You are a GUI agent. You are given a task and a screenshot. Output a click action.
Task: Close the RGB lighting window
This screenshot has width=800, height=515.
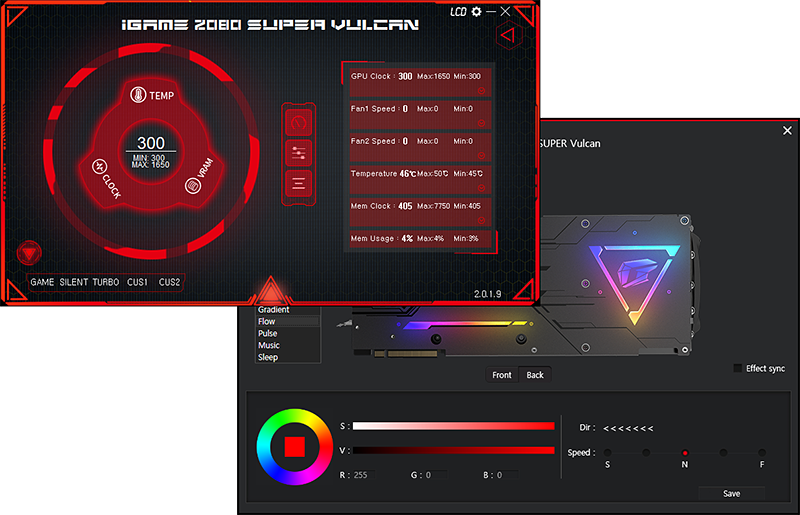pyautogui.click(x=787, y=131)
